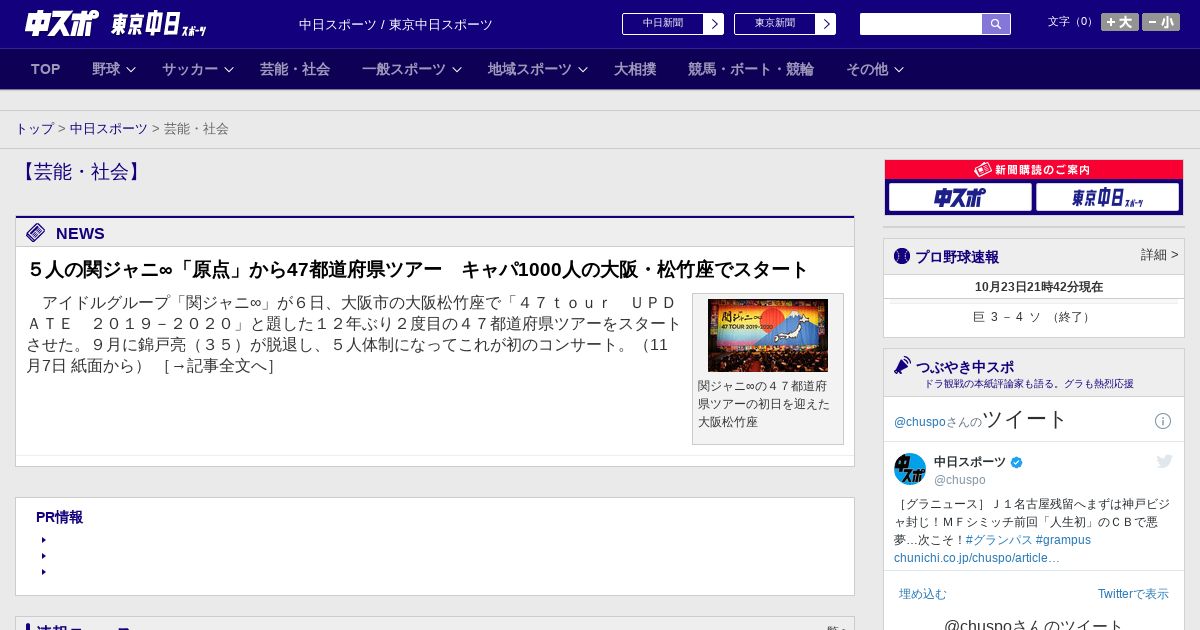Click the first PR情報 bullet arrow
The image size is (1200, 630).
click(x=44, y=540)
